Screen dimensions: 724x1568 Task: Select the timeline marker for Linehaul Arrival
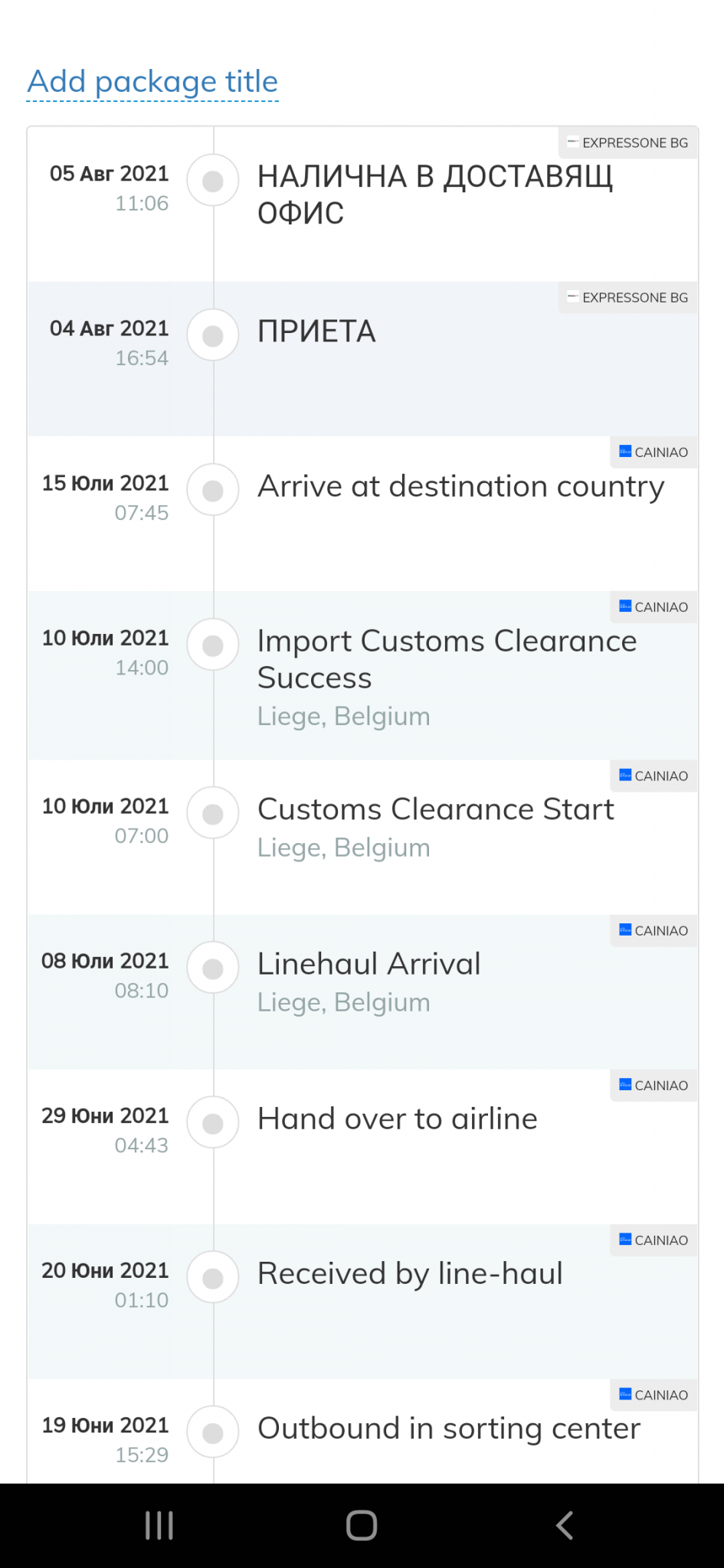click(x=213, y=968)
